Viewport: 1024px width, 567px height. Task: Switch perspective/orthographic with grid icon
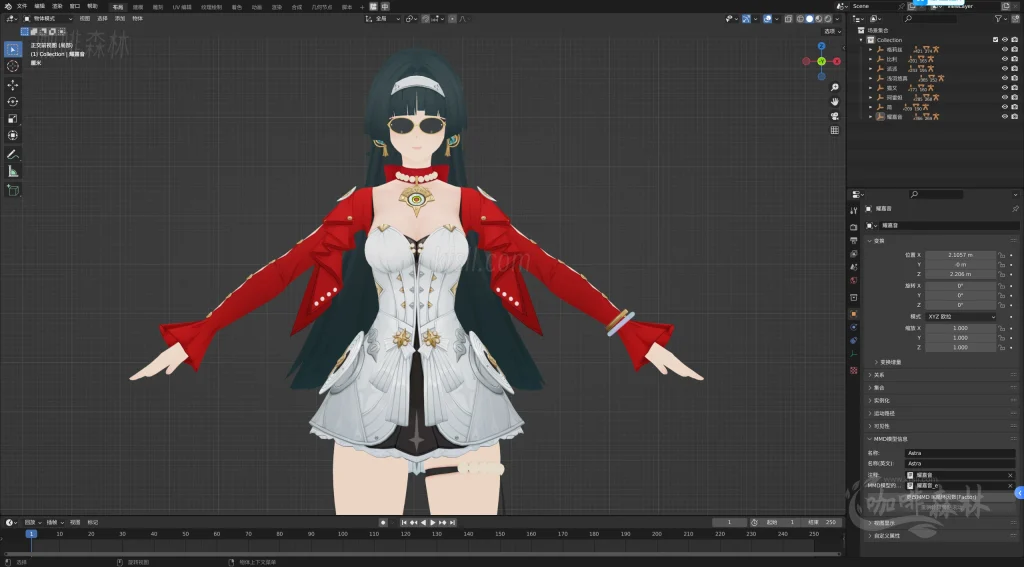(x=835, y=131)
